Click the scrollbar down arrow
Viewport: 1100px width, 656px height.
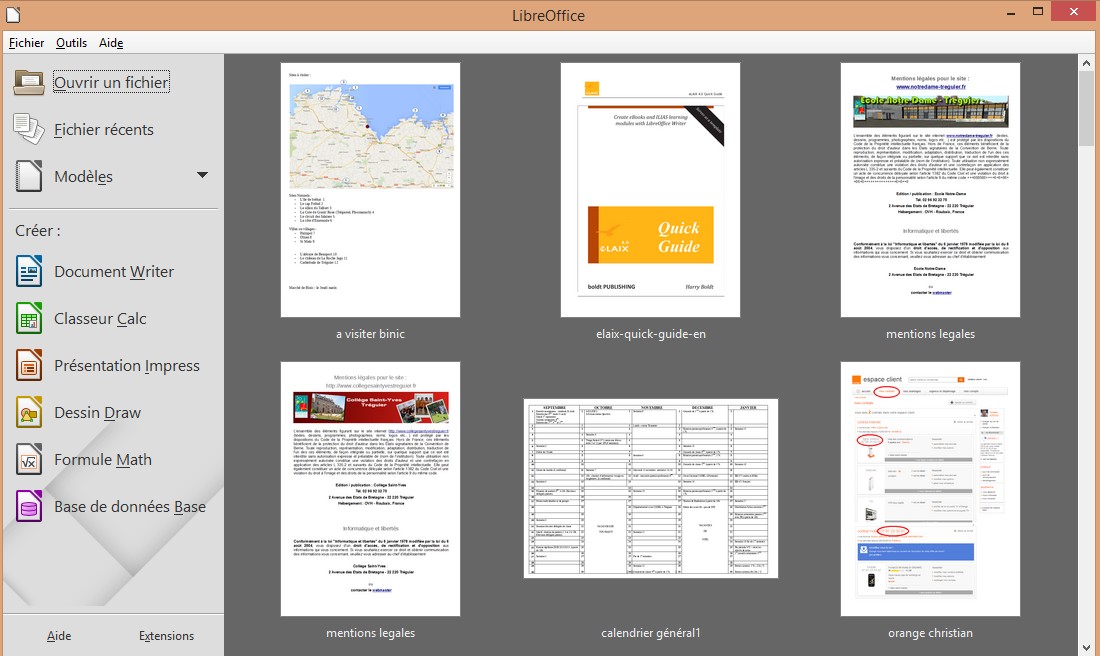click(1087, 647)
